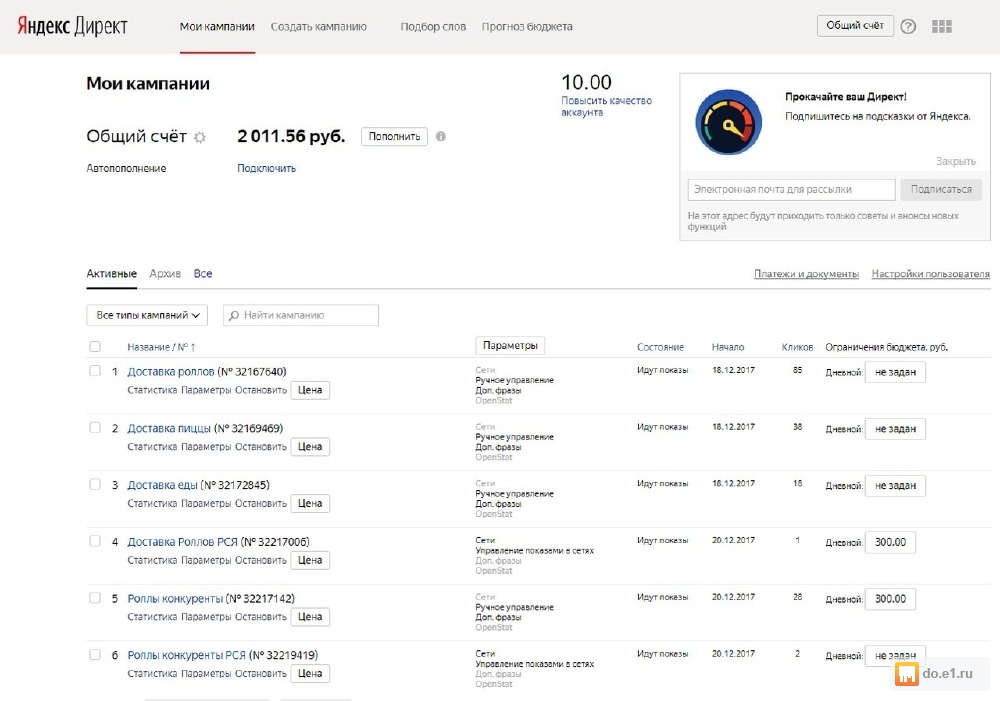1000x701 pixels.
Task: Click Повысить качество аккаунта link
Action: point(606,107)
